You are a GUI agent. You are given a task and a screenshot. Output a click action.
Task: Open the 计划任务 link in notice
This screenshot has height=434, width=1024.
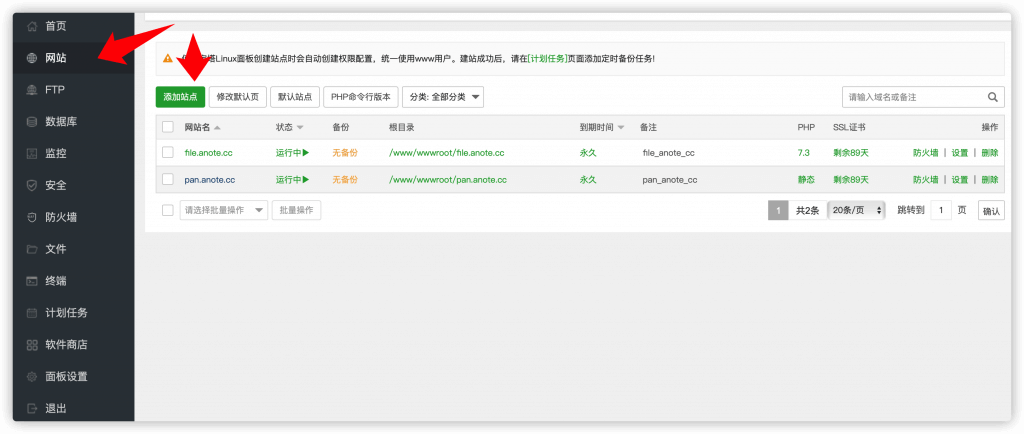[x=547, y=59]
